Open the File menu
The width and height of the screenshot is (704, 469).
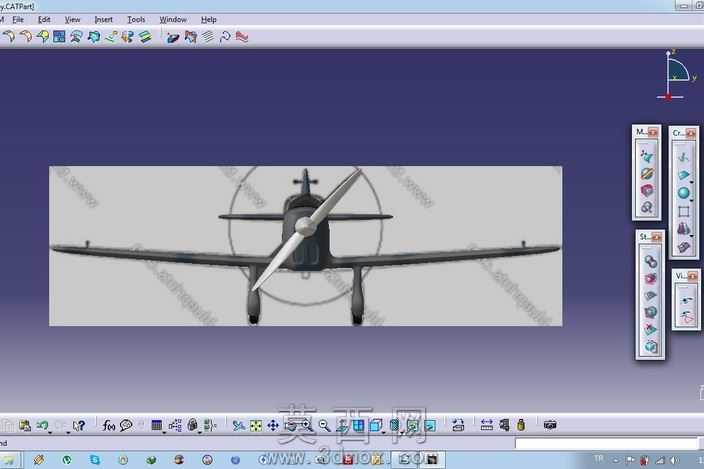coord(18,20)
